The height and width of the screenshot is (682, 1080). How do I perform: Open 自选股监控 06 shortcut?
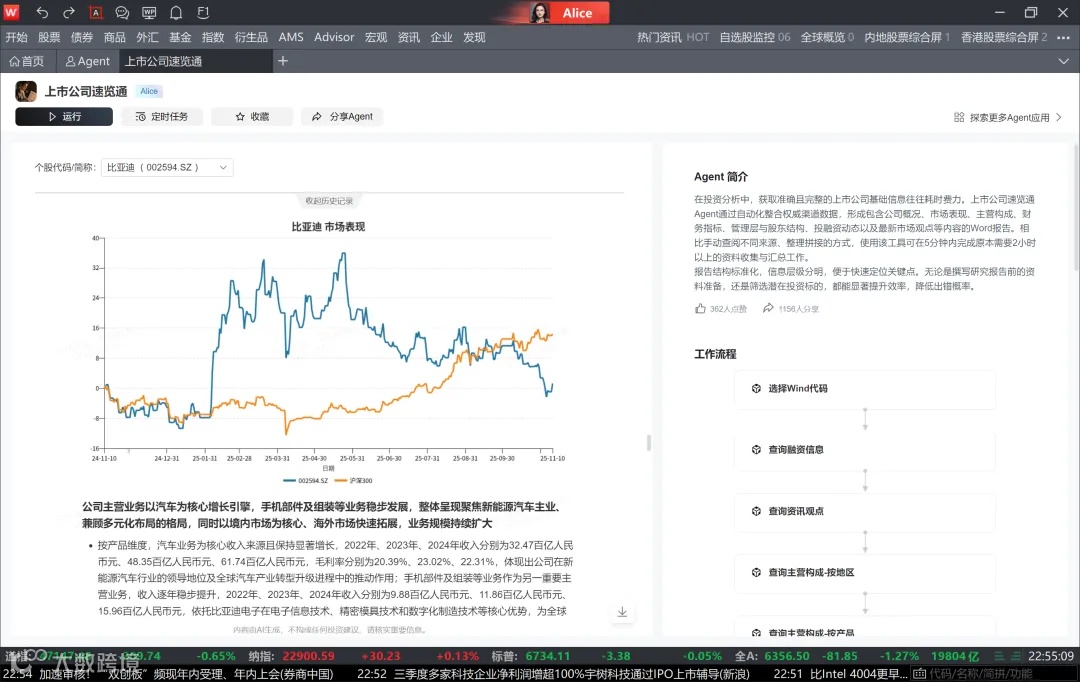pyautogui.click(x=755, y=37)
